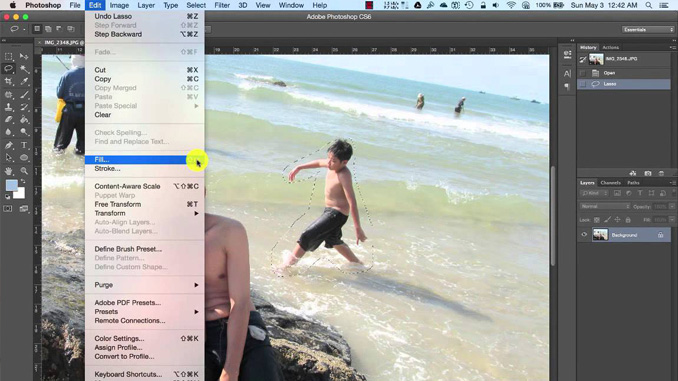The width and height of the screenshot is (678, 381).
Task: Select the Path Selection tool
Action: coord(9,158)
